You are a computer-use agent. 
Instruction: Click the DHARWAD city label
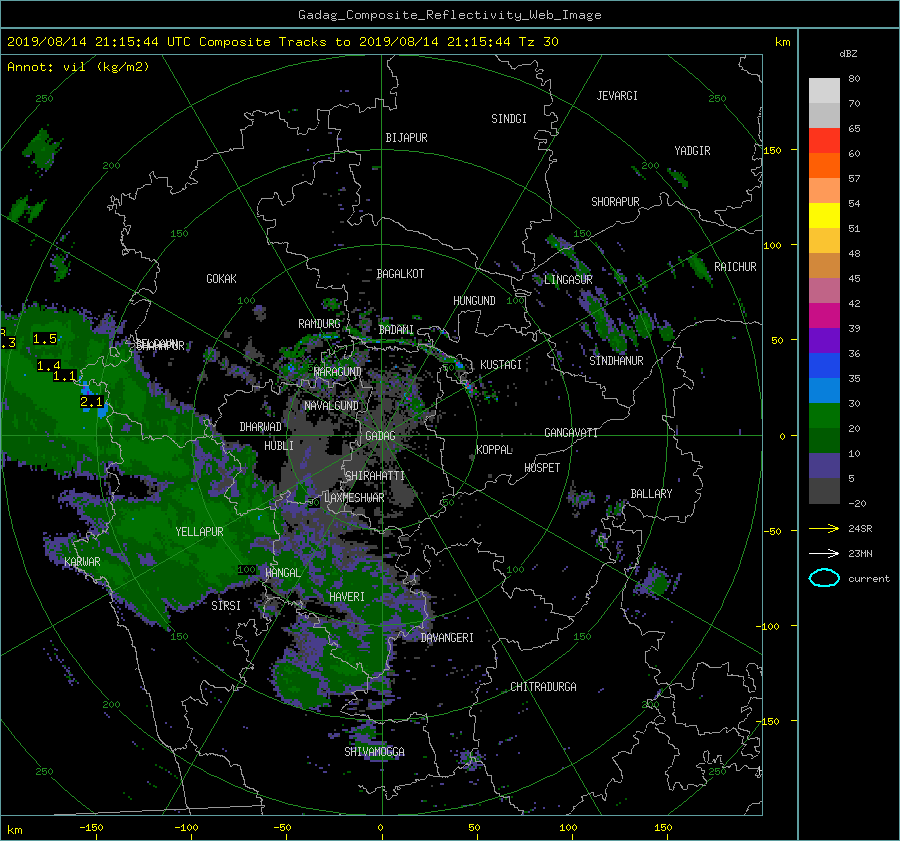261,427
